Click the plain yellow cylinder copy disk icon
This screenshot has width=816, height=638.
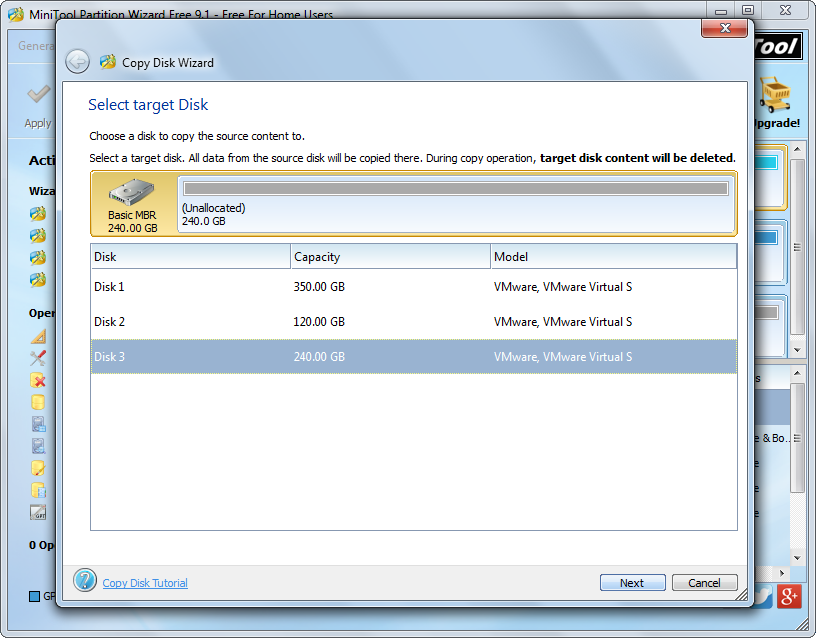tap(38, 402)
